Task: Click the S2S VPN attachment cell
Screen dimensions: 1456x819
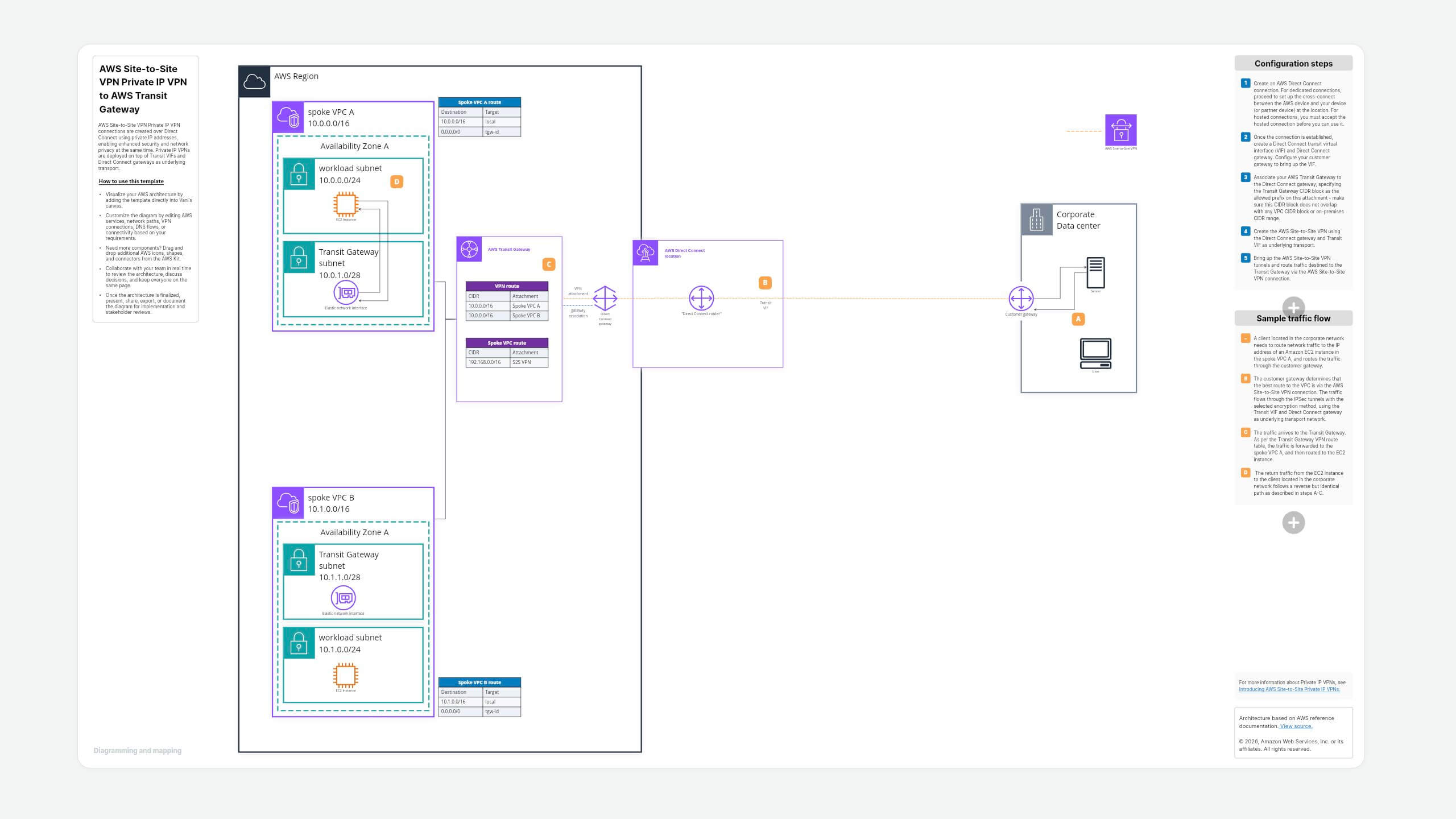Action: pos(529,362)
